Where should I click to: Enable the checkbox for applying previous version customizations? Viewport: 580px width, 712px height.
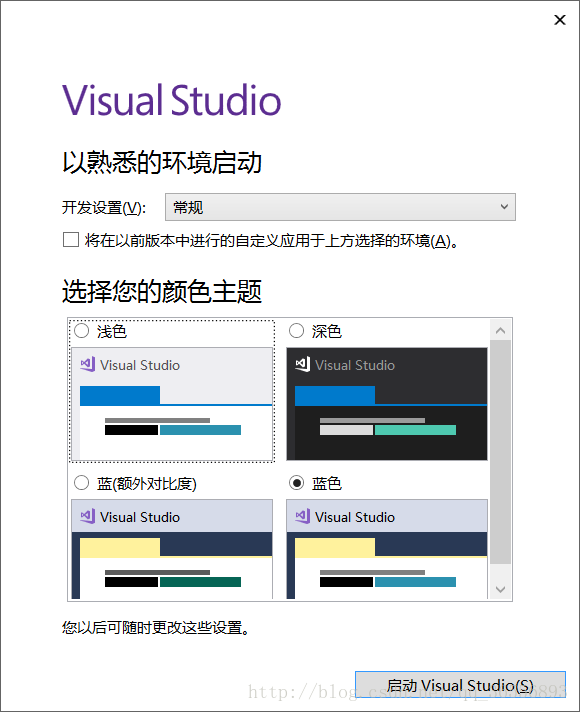pos(71,240)
